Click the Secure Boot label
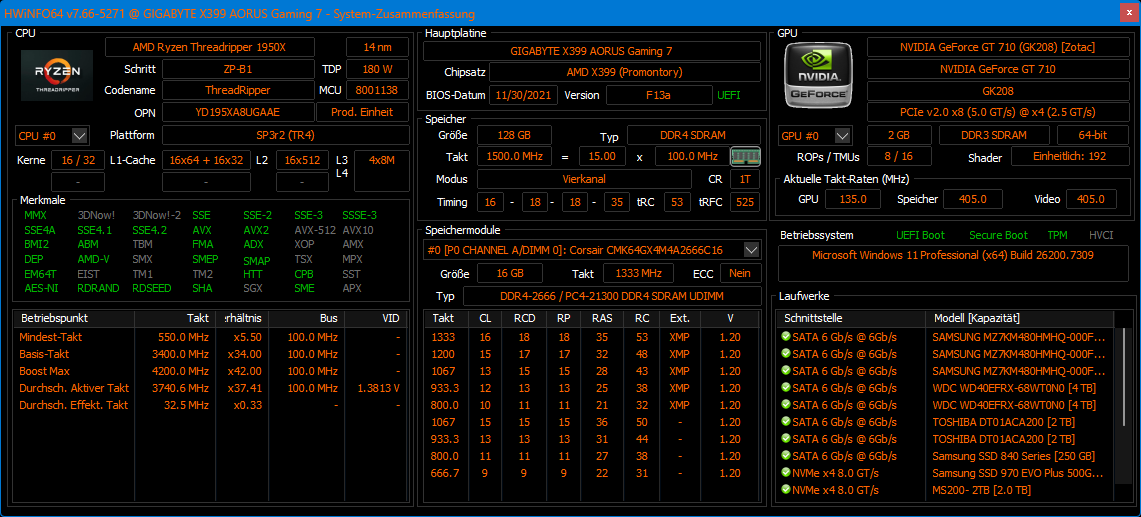The height and width of the screenshot is (517, 1141). (998, 235)
